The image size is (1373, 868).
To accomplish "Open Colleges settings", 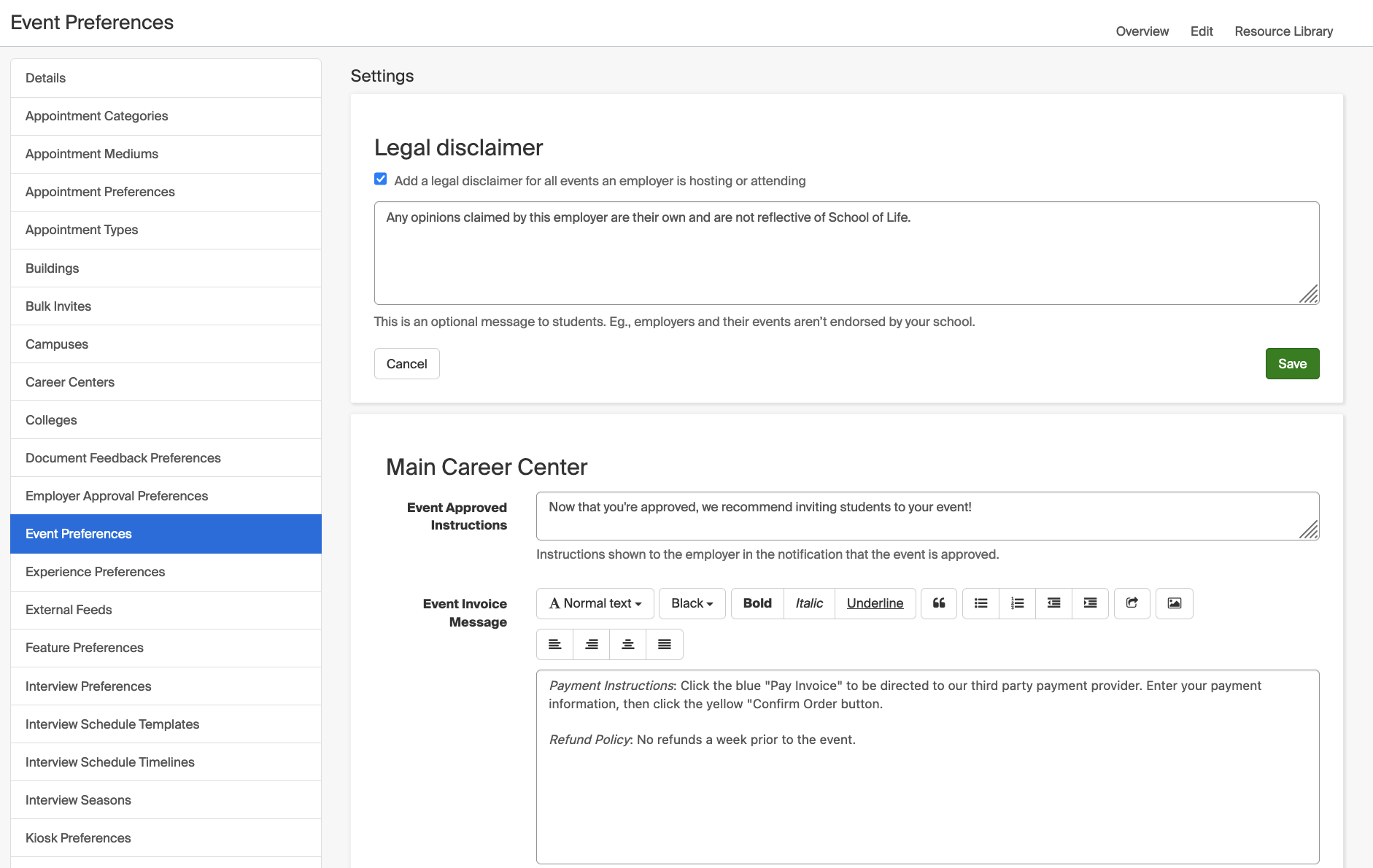I will (x=166, y=420).
